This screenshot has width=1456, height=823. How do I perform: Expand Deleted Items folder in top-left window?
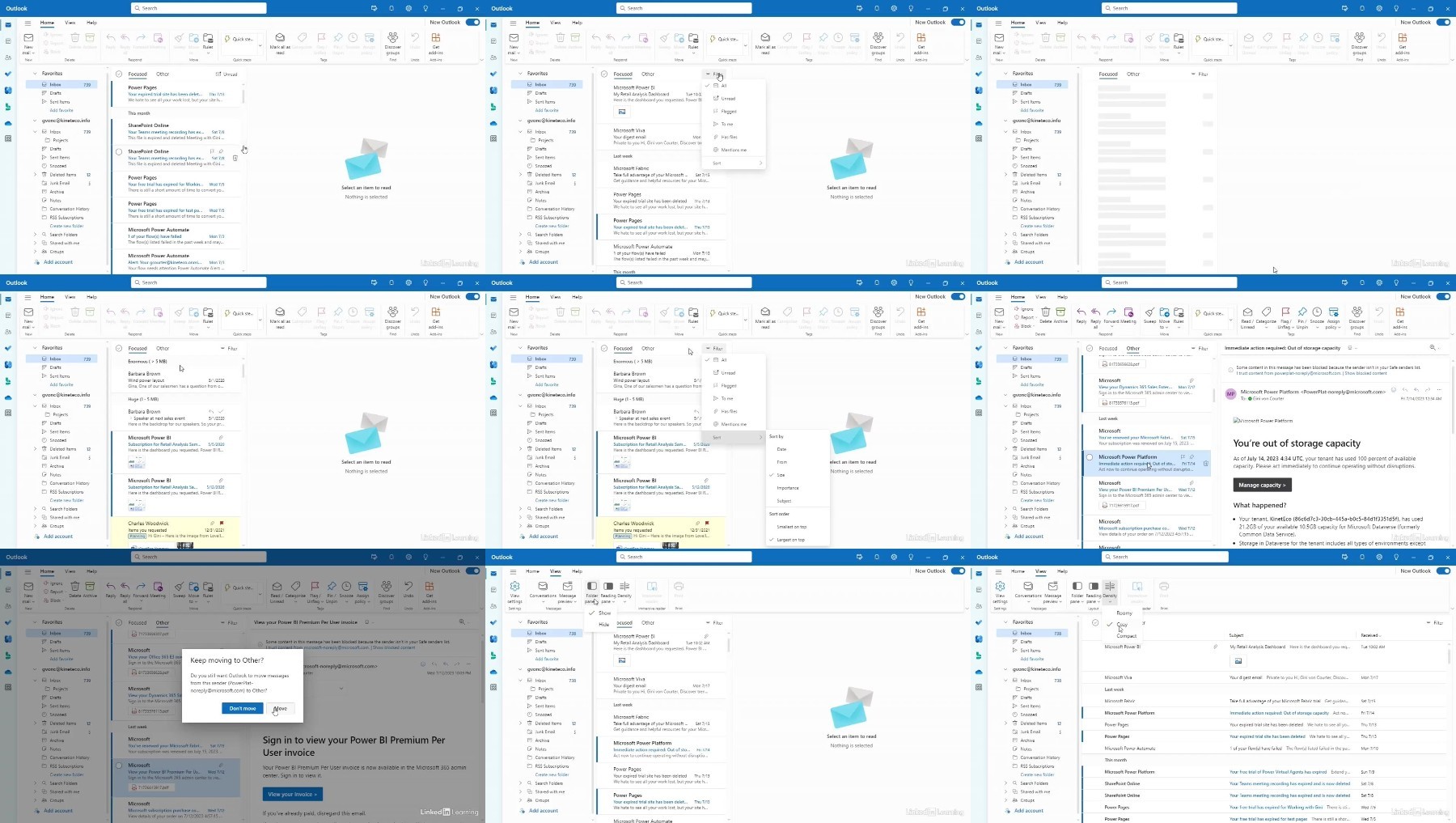click(x=35, y=175)
